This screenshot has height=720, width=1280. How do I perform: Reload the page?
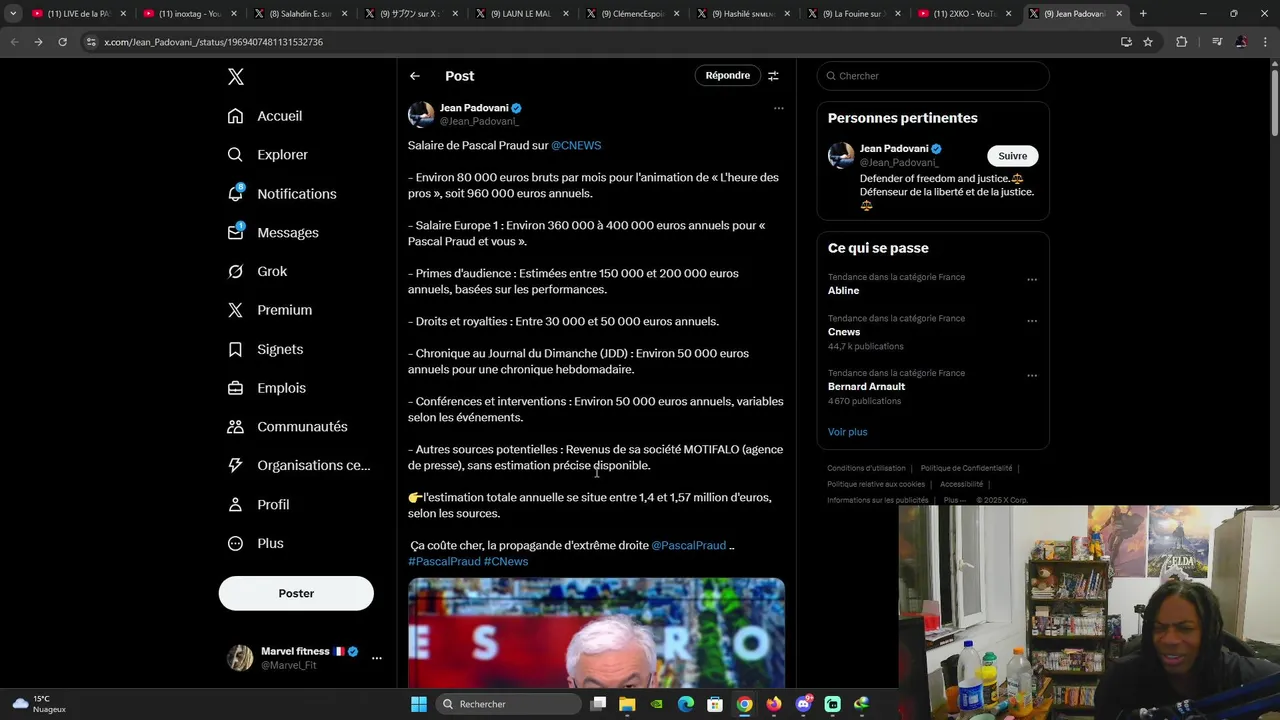coord(62,42)
